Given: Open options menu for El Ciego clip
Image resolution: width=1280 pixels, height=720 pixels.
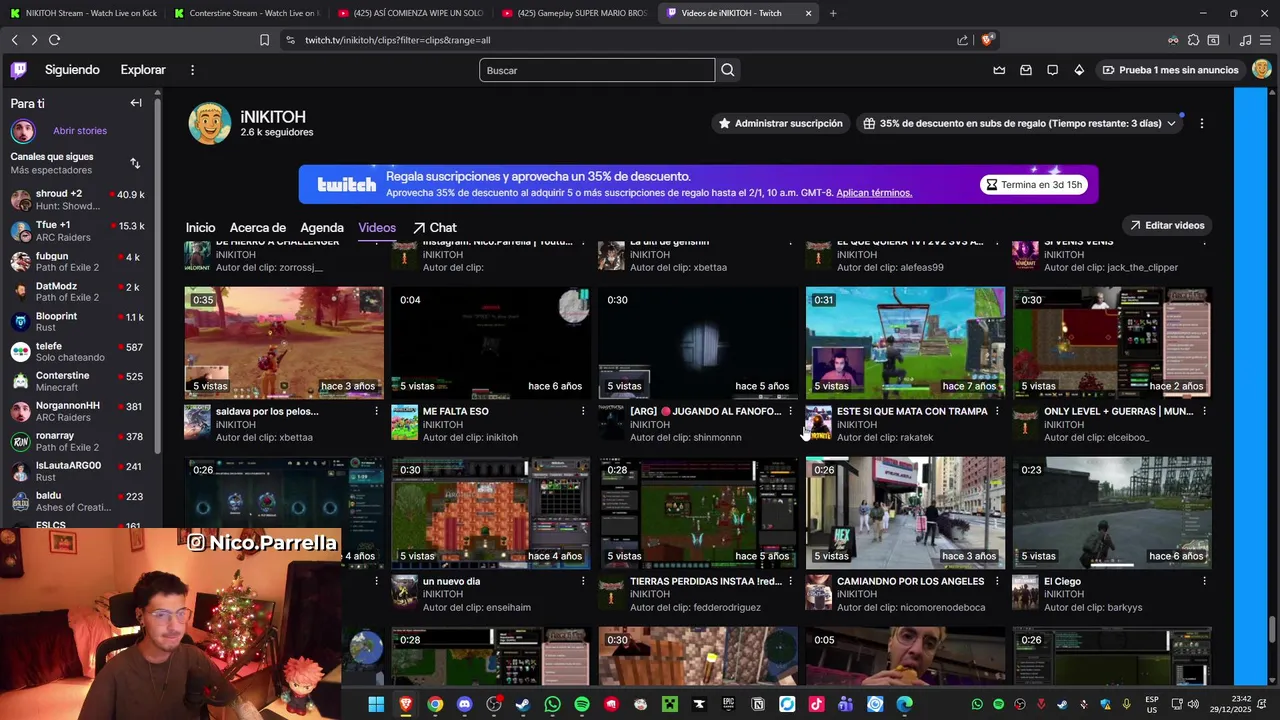Looking at the screenshot, I should pyautogui.click(x=1204, y=581).
